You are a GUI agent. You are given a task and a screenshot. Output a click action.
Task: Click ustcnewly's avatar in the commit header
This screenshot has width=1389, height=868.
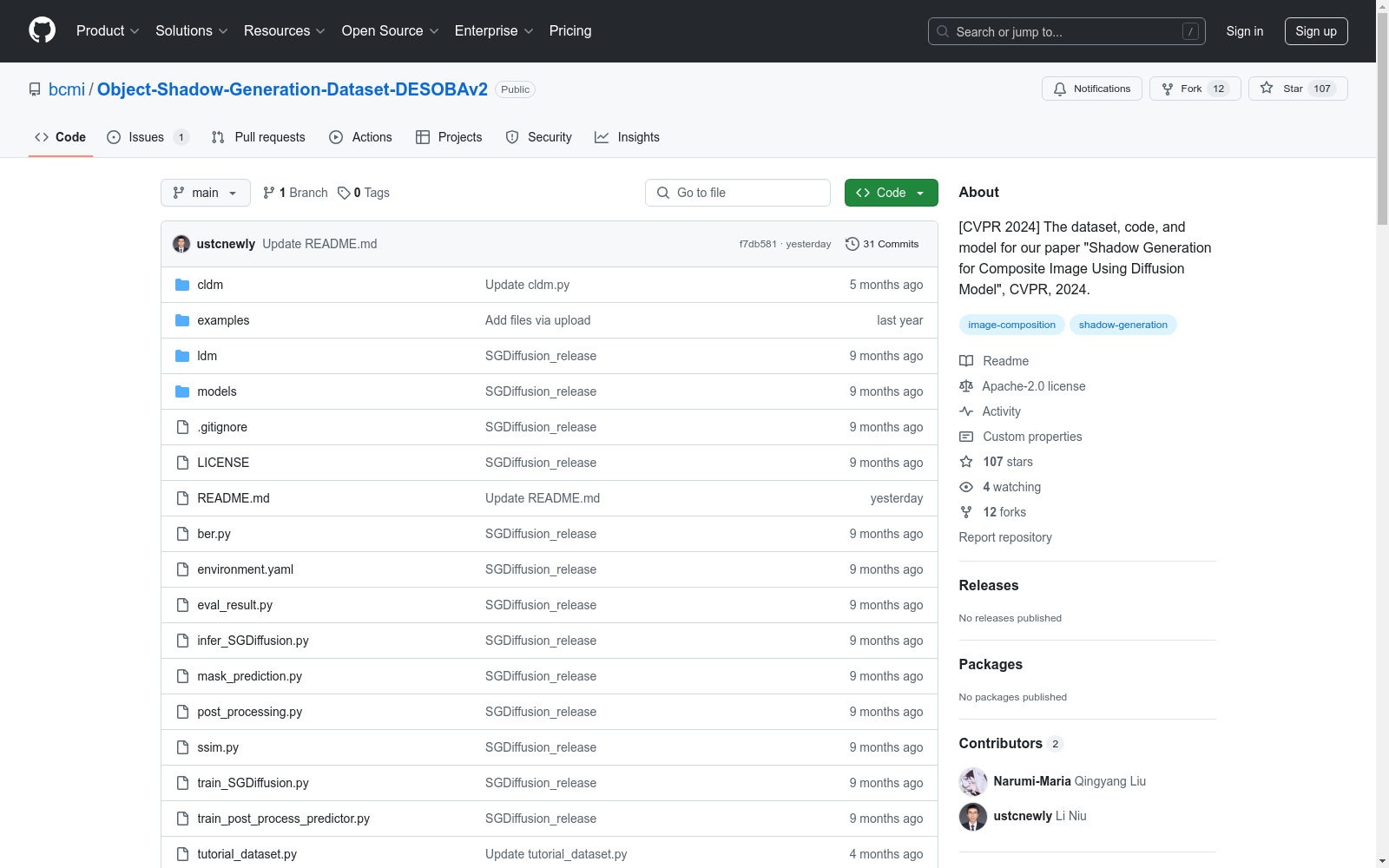pos(181,244)
